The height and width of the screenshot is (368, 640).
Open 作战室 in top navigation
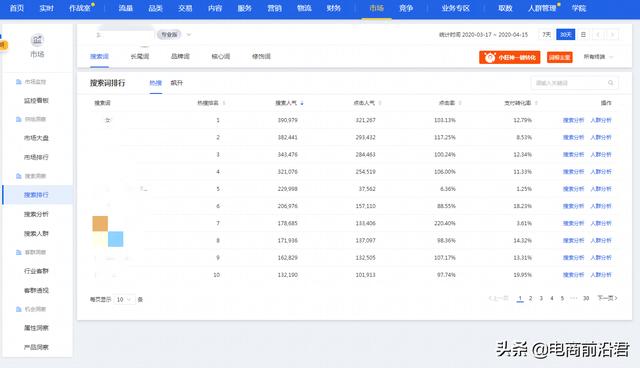tap(80, 8)
